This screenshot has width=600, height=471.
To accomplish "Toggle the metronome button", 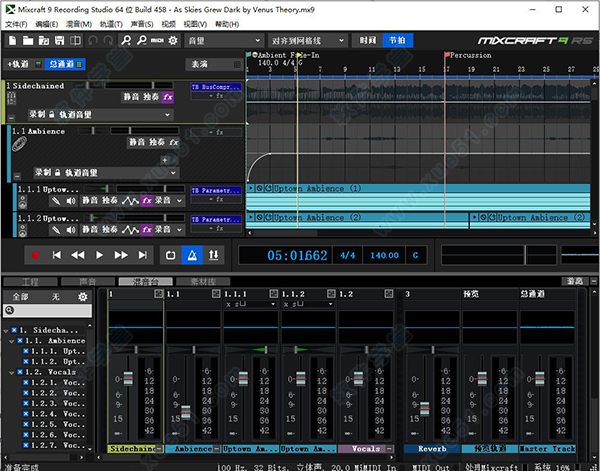I will pos(192,255).
